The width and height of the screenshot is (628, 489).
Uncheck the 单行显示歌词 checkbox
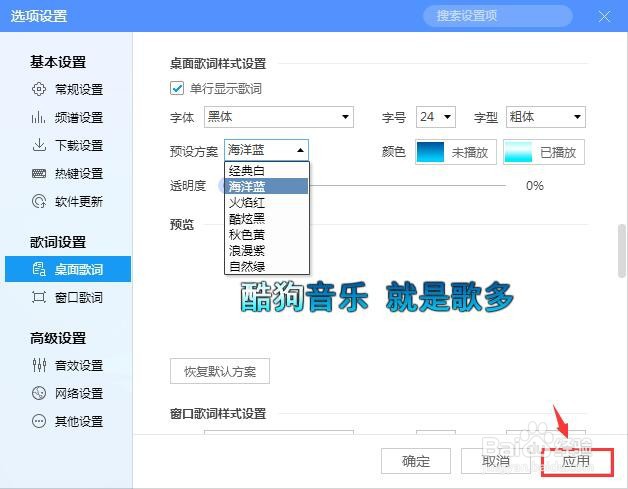(x=177, y=88)
